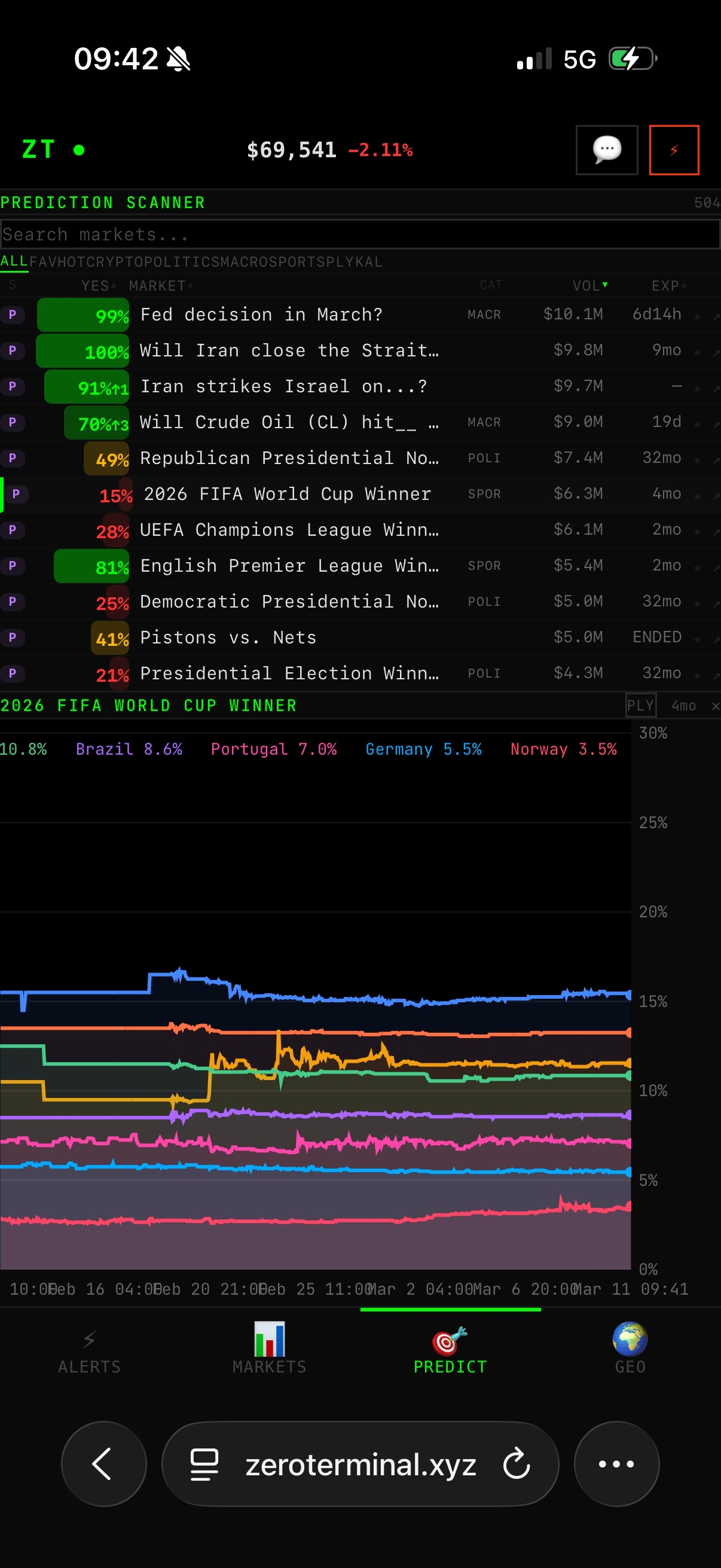Tap the page-settings icon left of the URL
Image resolution: width=721 pixels, height=1568 pixels.
point(204,1464)
